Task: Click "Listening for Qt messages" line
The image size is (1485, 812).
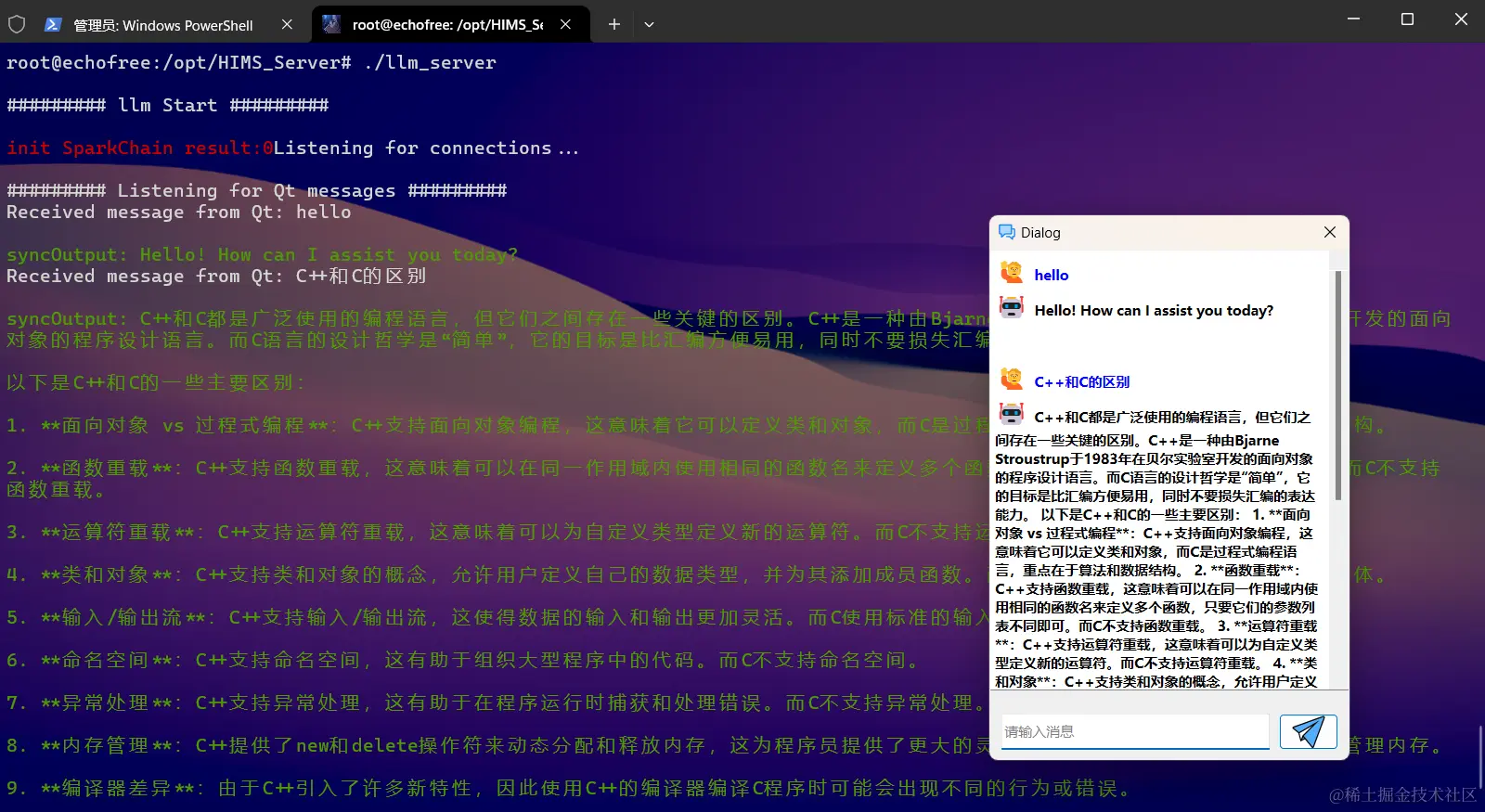Action: pos(256,190)
